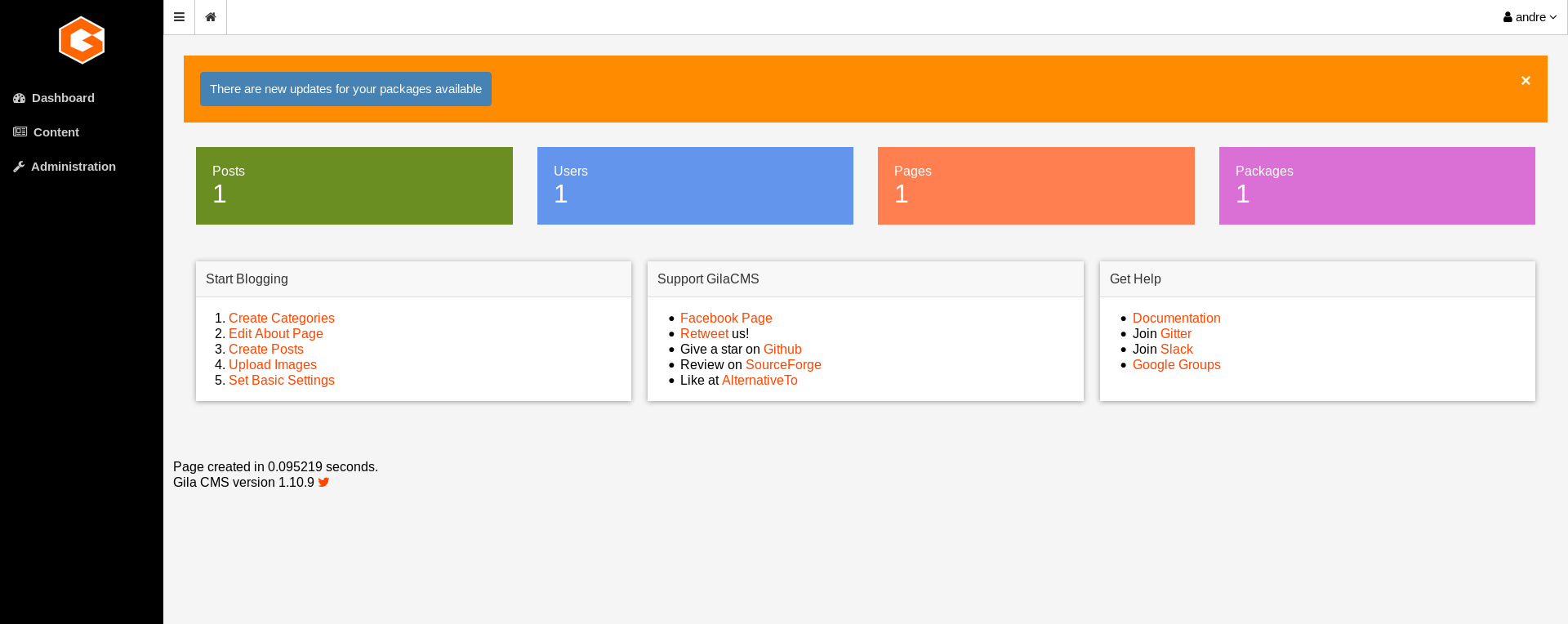Image resolution: width=1568 pixels, height=624 pixels.
Task: Open Dashboard from the sidebar
Action: pos(63,98)
